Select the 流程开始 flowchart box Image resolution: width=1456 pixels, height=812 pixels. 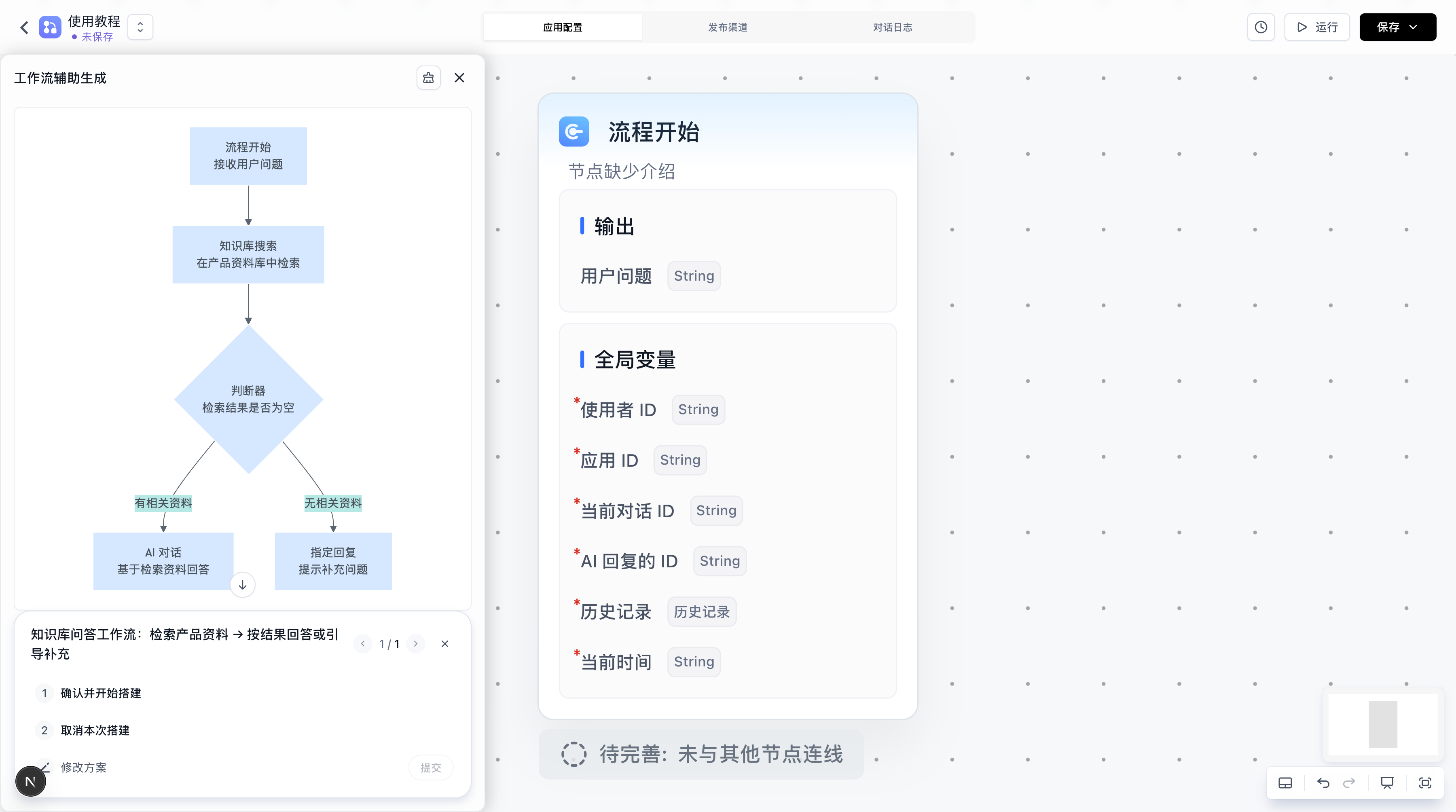pyautogui.click(x=248, y=156)
